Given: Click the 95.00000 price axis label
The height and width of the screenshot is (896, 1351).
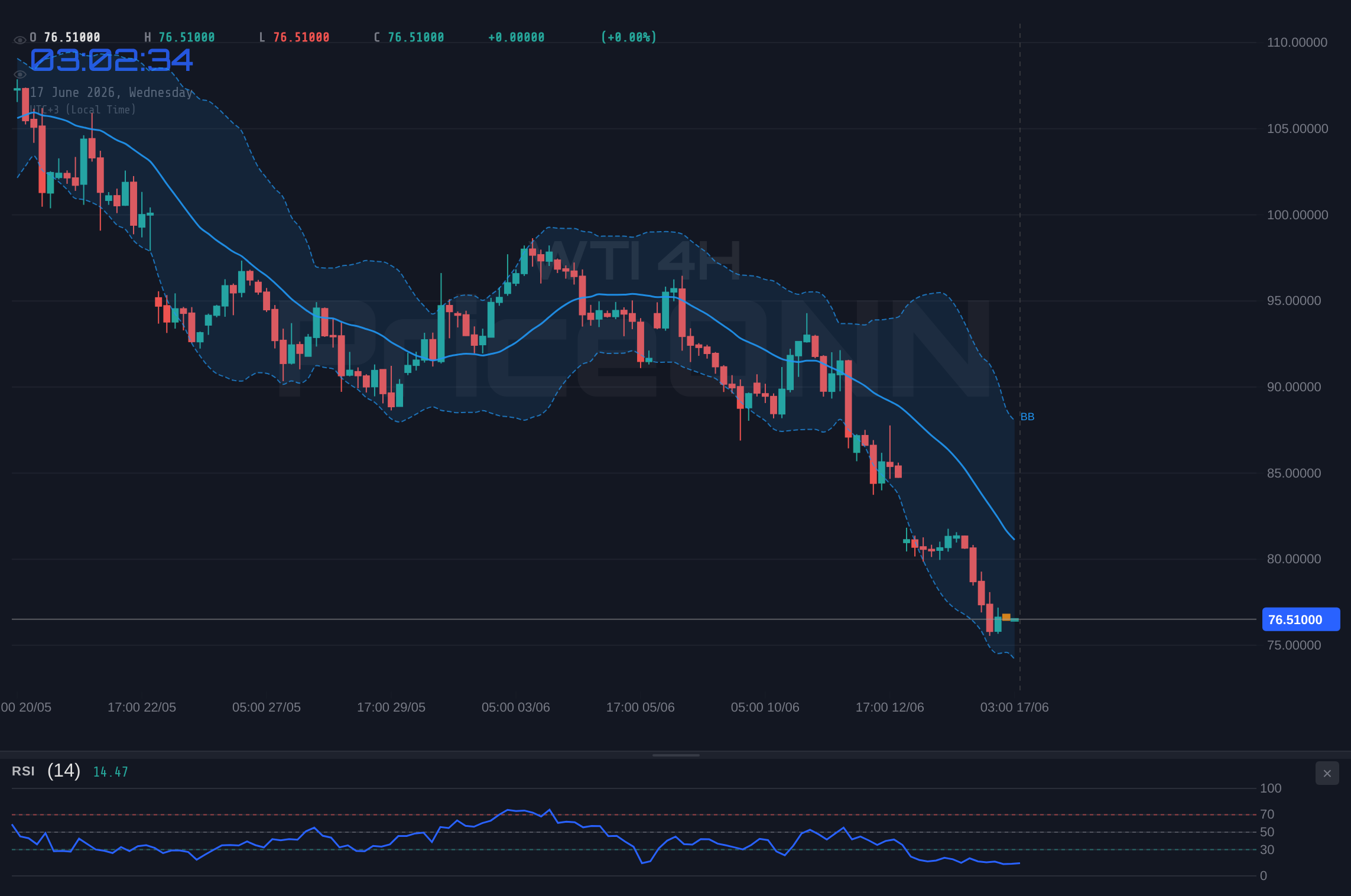Looking at the screenshot, I should coord(1294,301).
